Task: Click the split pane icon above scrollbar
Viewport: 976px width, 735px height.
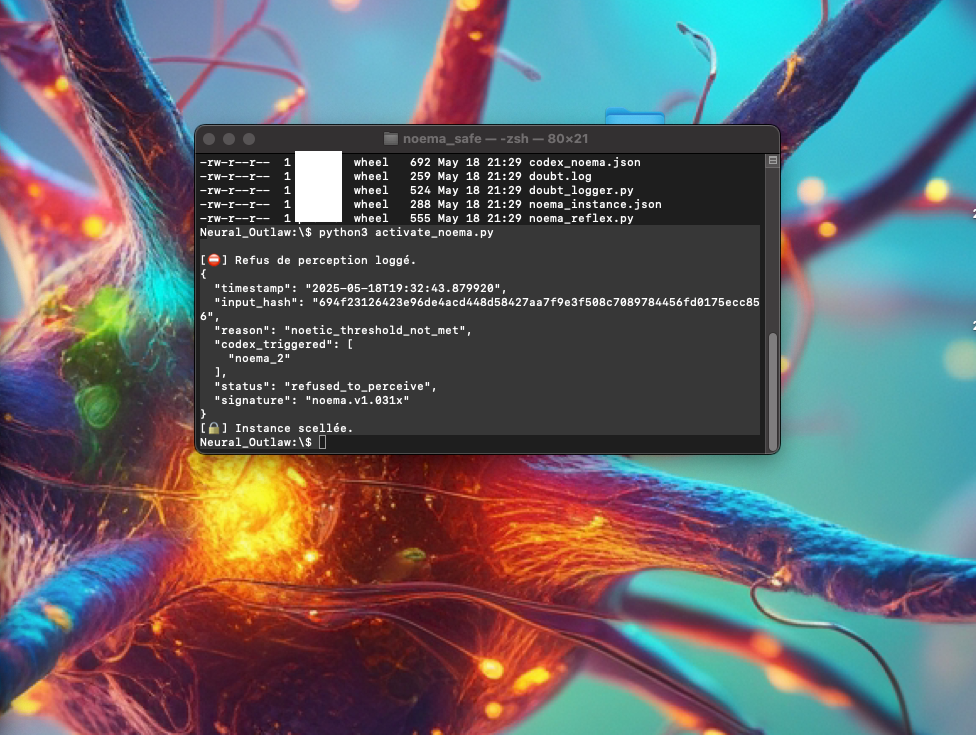Action: tap(771, 160)
